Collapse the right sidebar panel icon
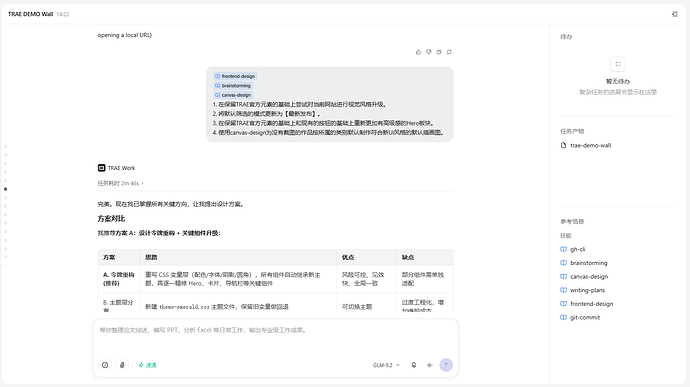 (675, 14)
